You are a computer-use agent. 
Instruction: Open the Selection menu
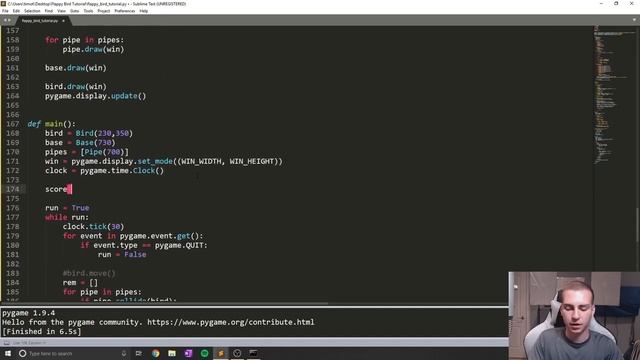tap(32, 11)
